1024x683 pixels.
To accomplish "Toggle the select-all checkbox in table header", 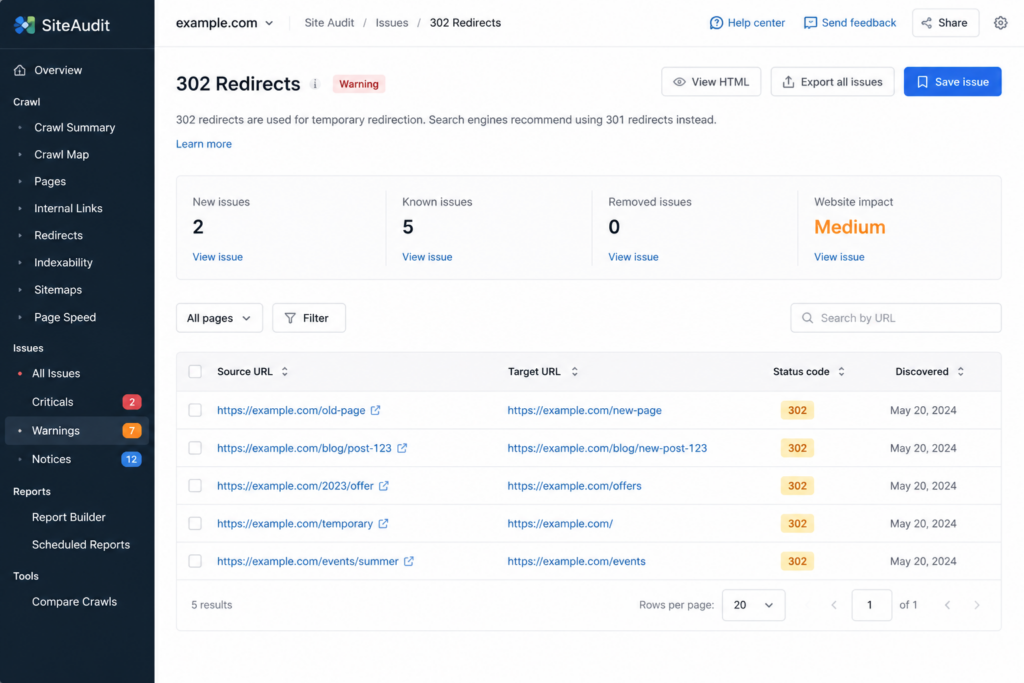I will 195,372.
